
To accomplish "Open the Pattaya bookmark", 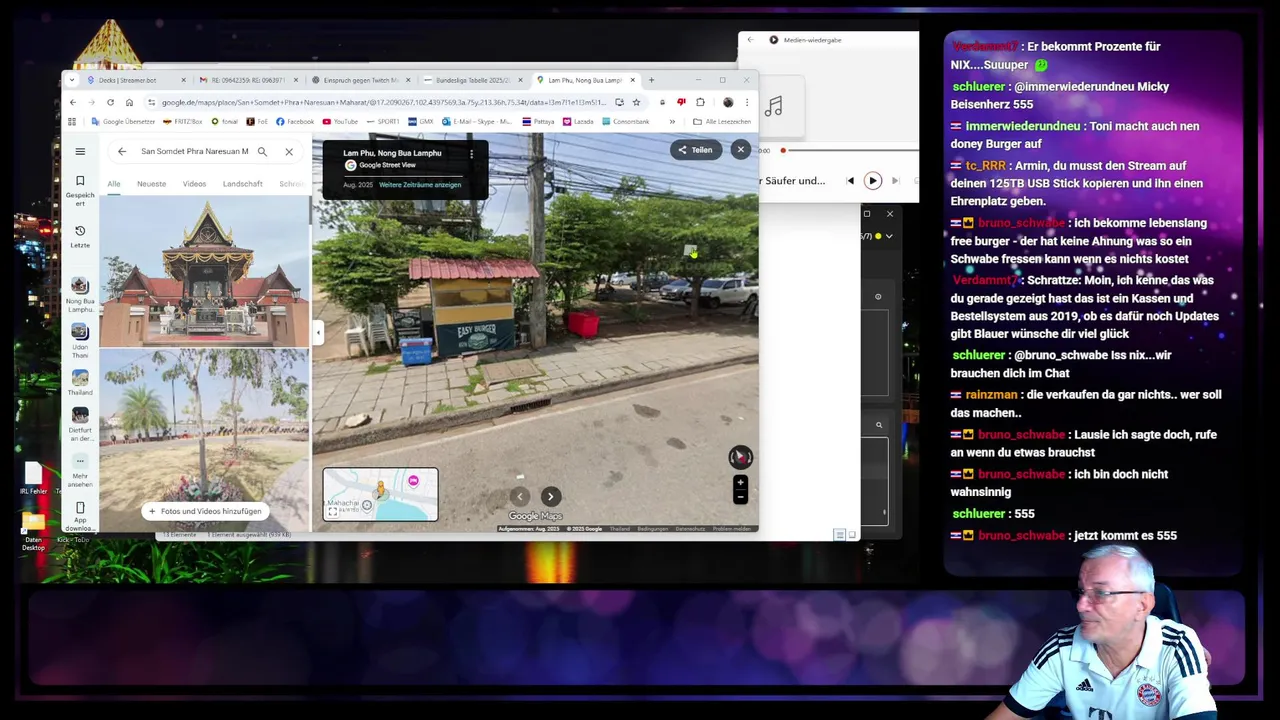I will click(x=538, y=122).
